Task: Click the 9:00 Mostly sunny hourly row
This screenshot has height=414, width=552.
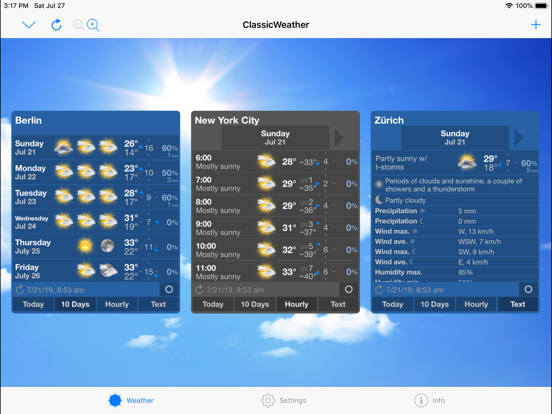Action: coord(275,228)
